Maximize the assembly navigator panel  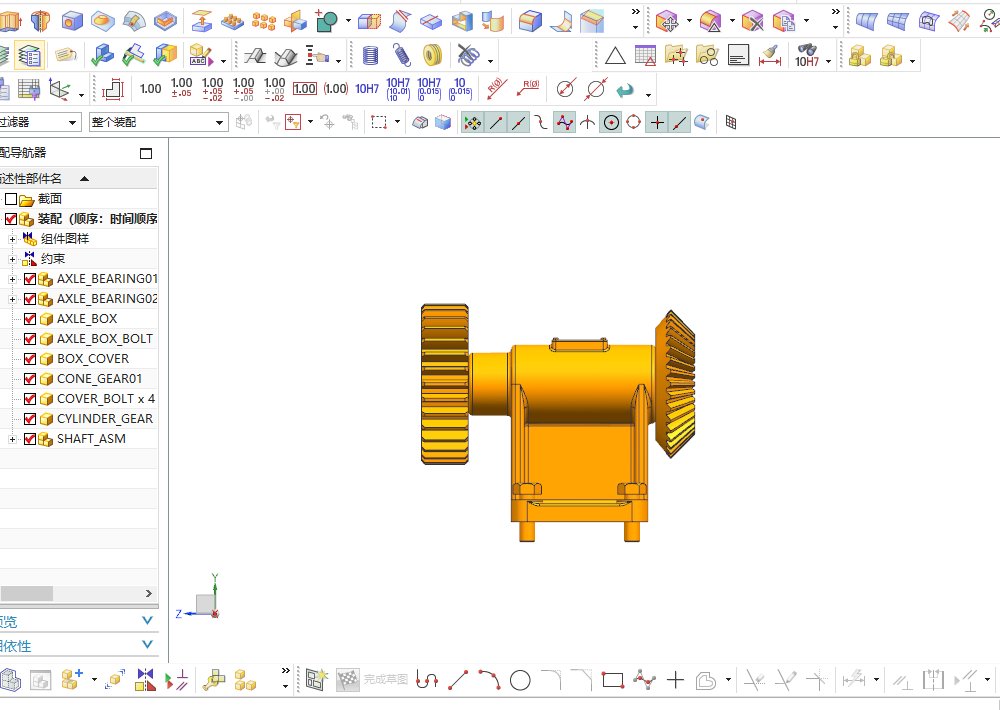coord(146,153)
